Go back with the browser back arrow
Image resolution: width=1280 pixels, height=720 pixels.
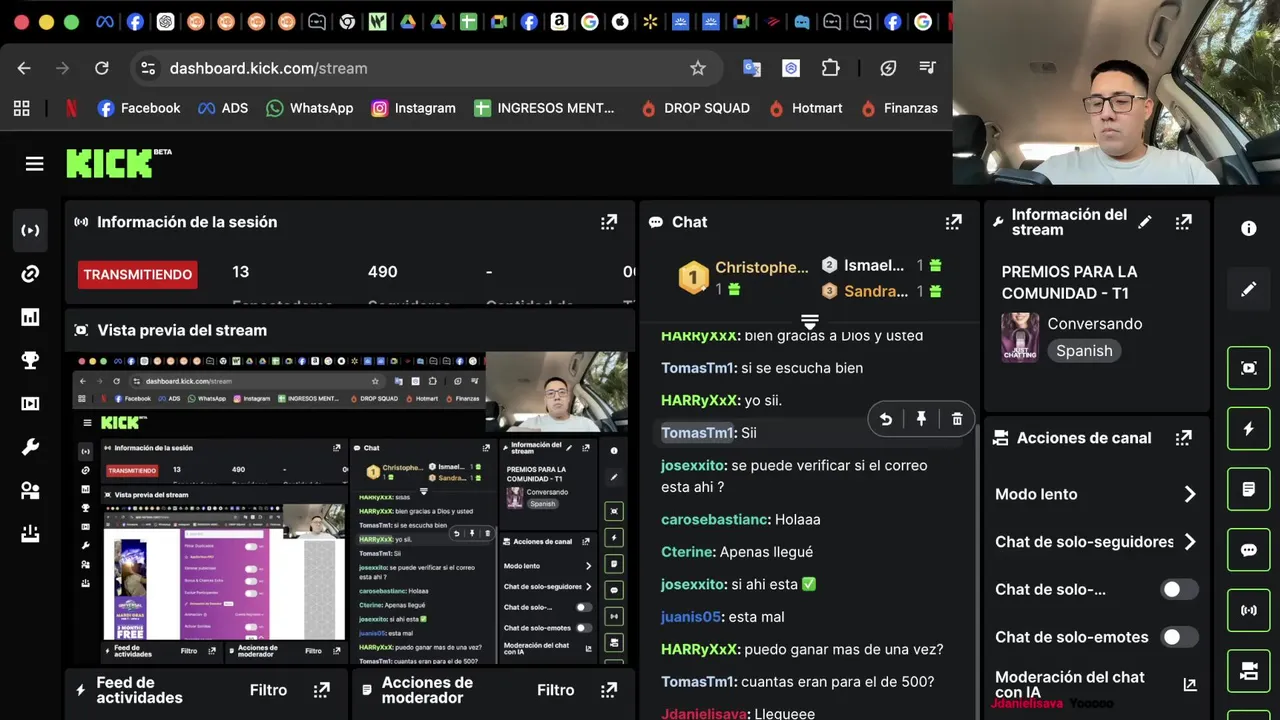tap(24, 68)
